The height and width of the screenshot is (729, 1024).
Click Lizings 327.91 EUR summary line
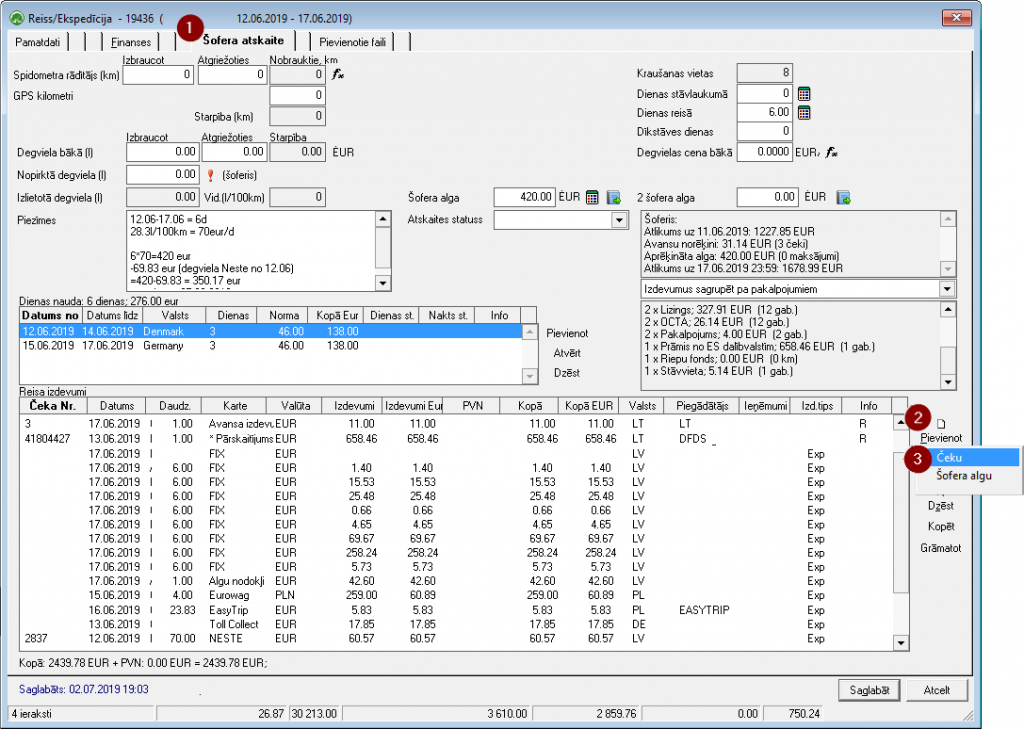[721, 310]
